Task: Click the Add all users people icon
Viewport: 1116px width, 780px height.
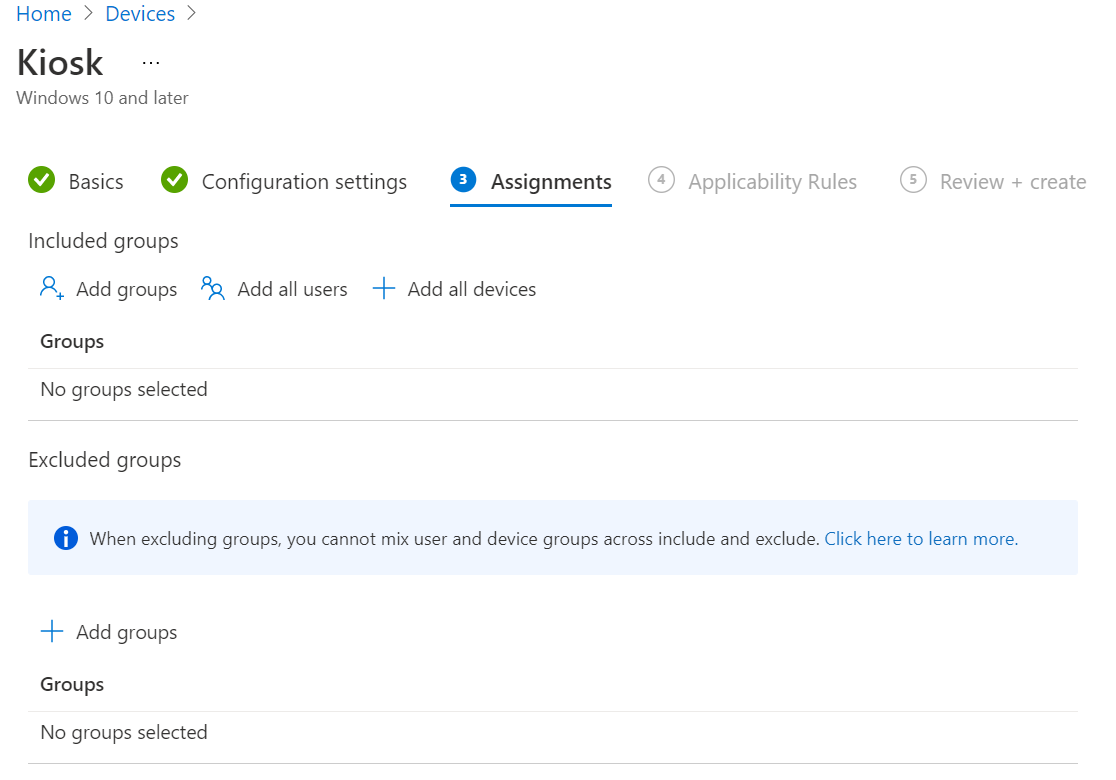Action: coord(213,289)
